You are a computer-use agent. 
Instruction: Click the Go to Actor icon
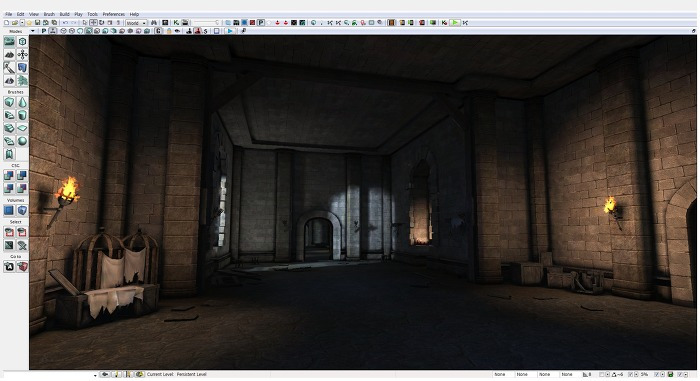pos(9,267)
